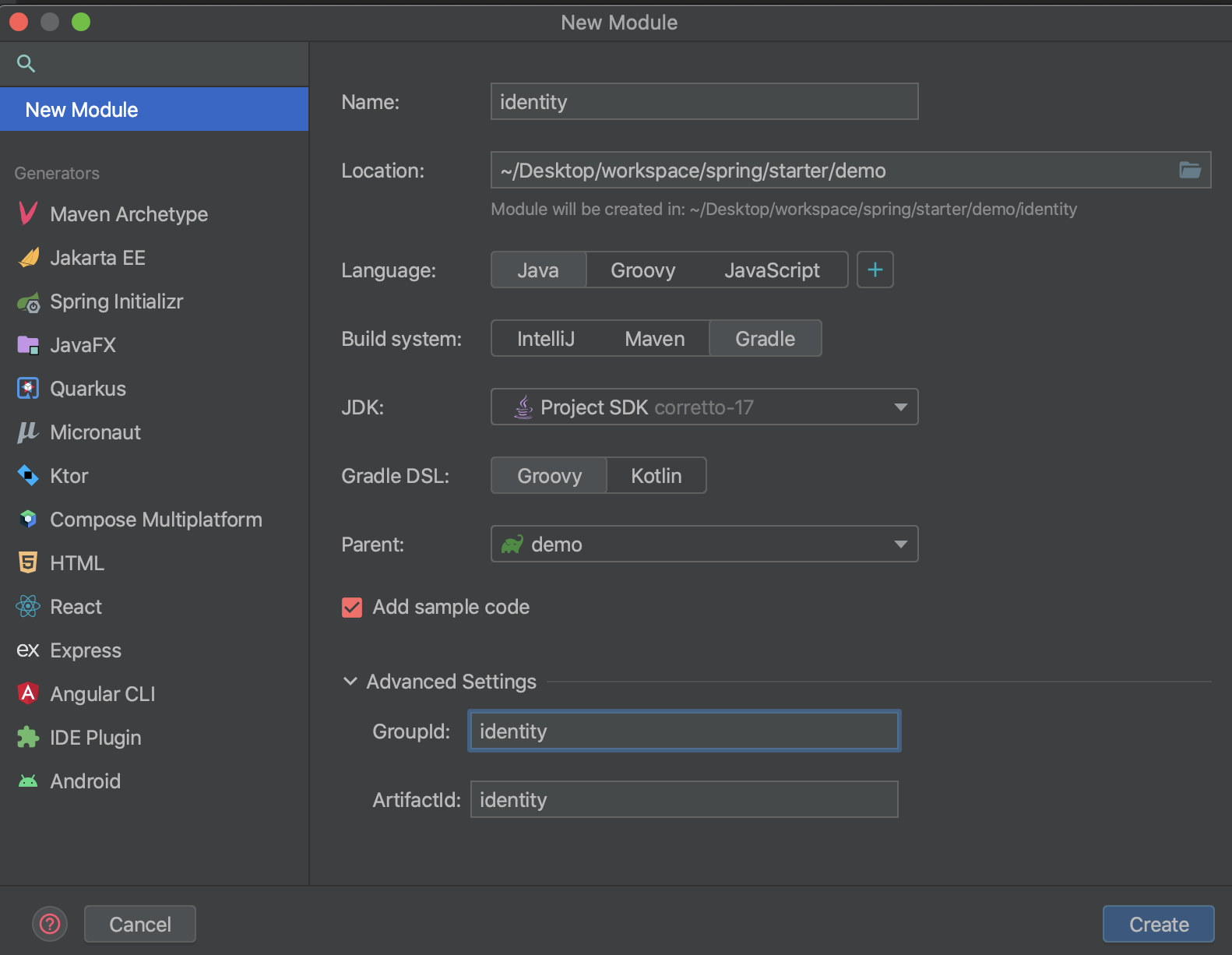Viewport: 1232px width, 955px height.
Task: Open the Spring Initializr generator entry
Action: [x=154, y=301]
